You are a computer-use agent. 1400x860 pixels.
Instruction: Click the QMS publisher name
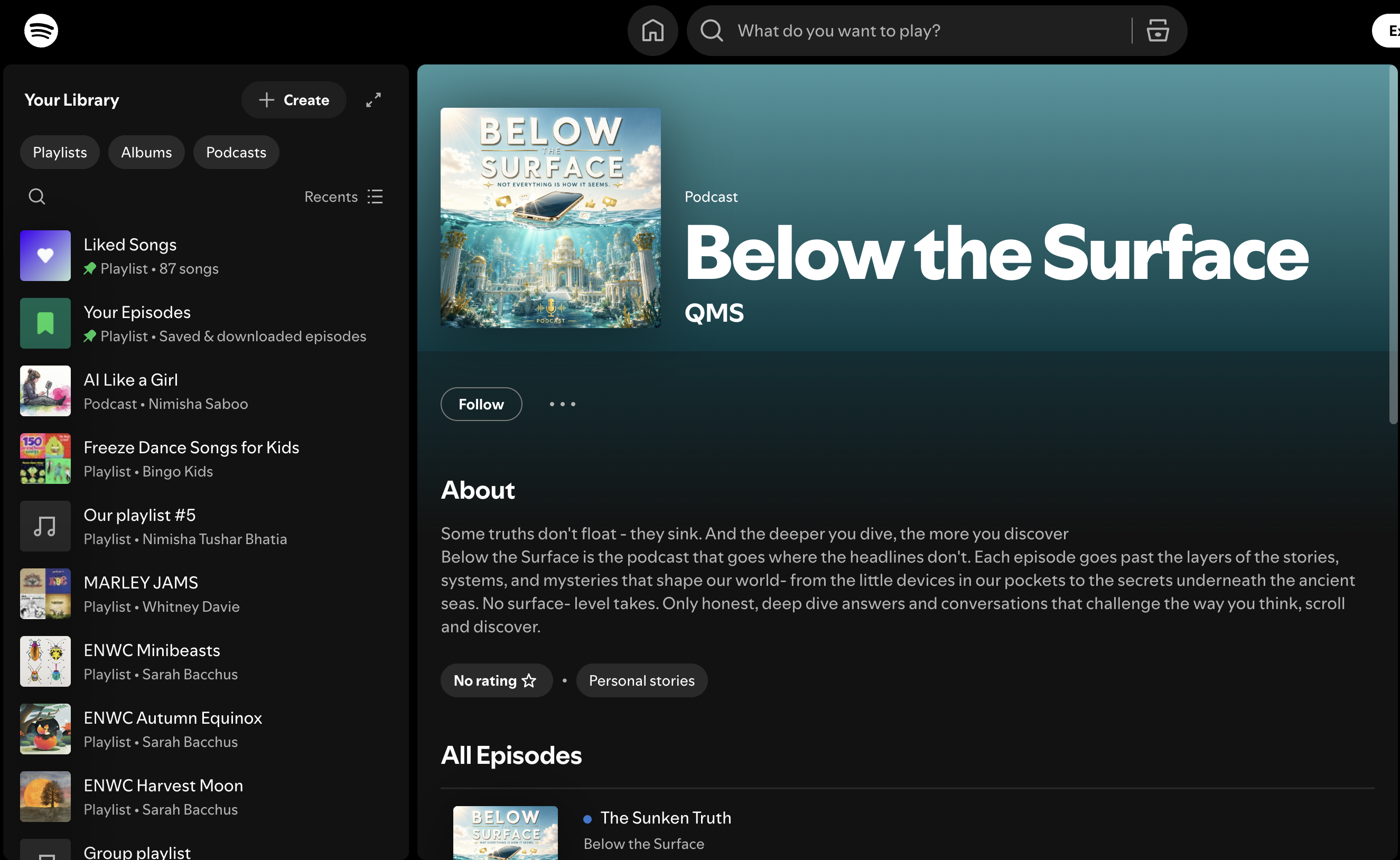(x=714, y=313)
